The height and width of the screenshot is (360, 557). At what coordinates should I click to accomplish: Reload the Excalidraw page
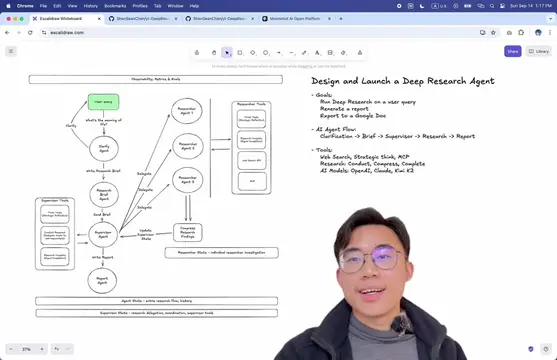(30, 32)
